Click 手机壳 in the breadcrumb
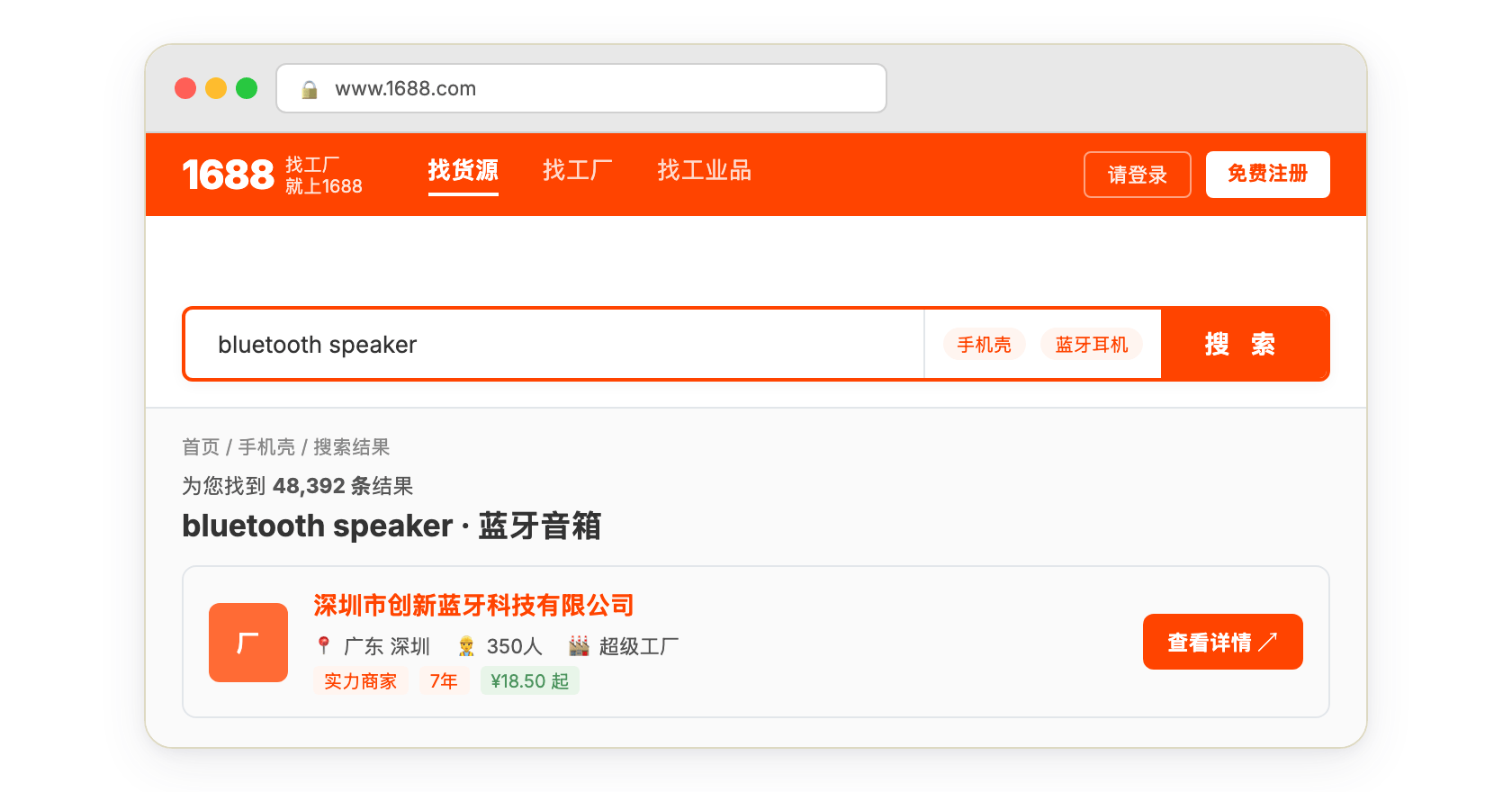The image size is (1512, 792). point(266,447)
